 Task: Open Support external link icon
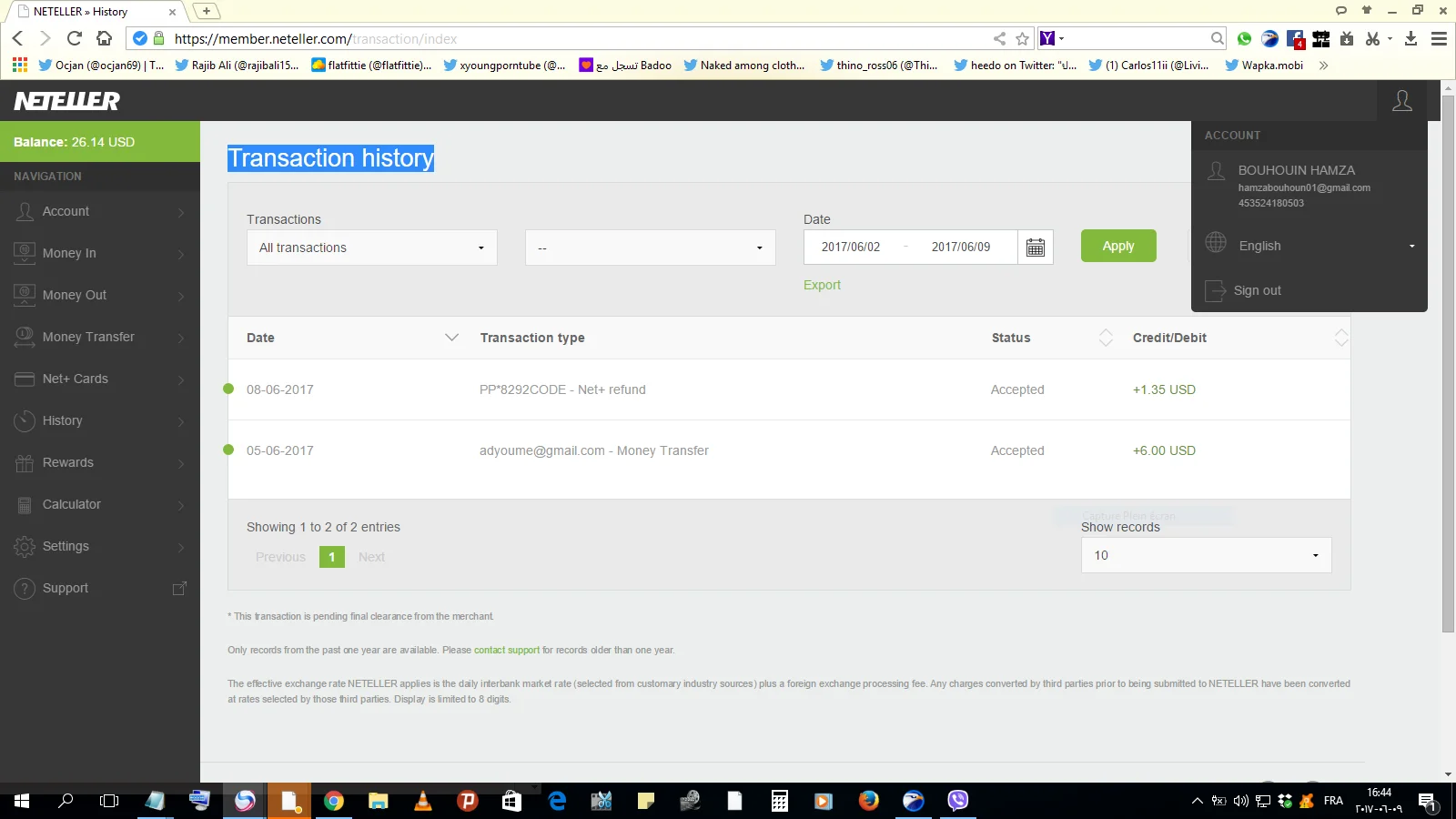click(179, 589)
